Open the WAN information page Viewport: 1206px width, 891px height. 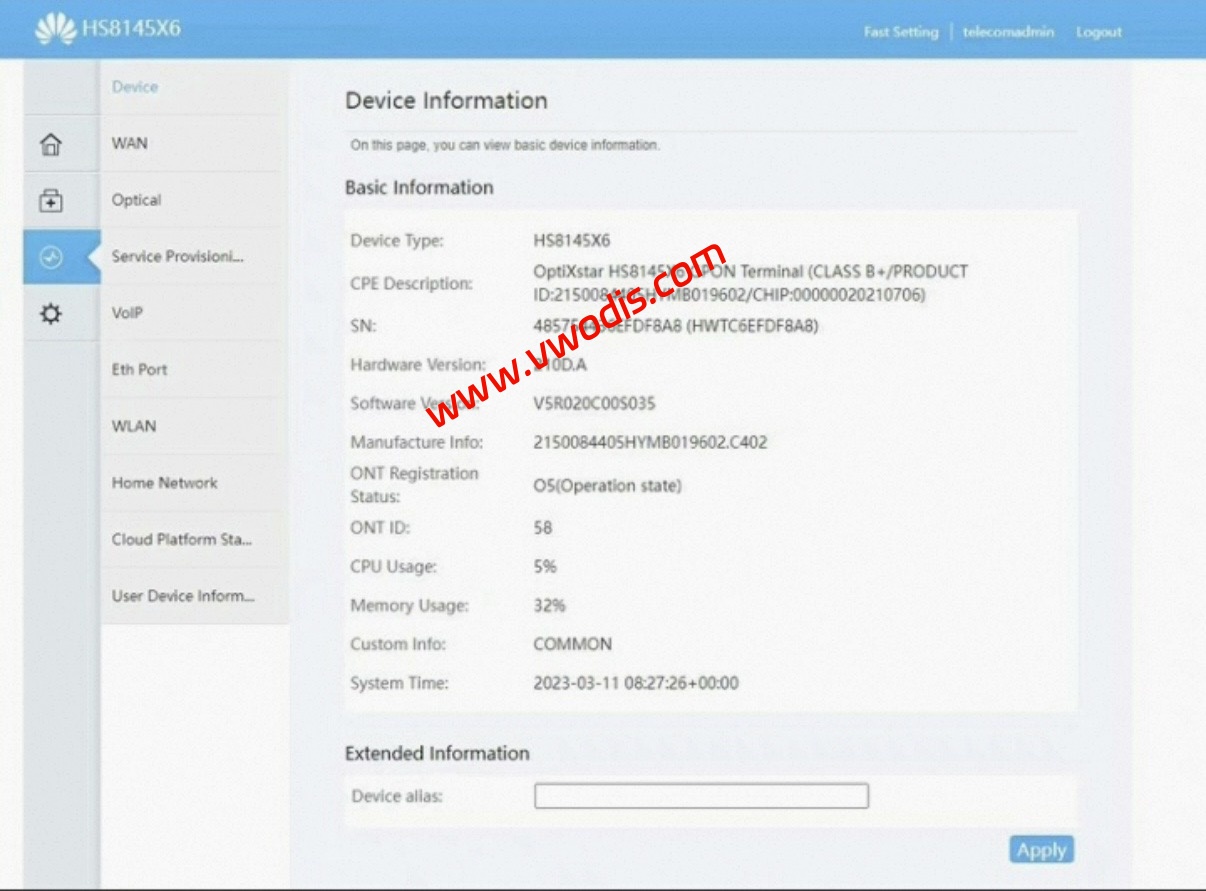130,143
